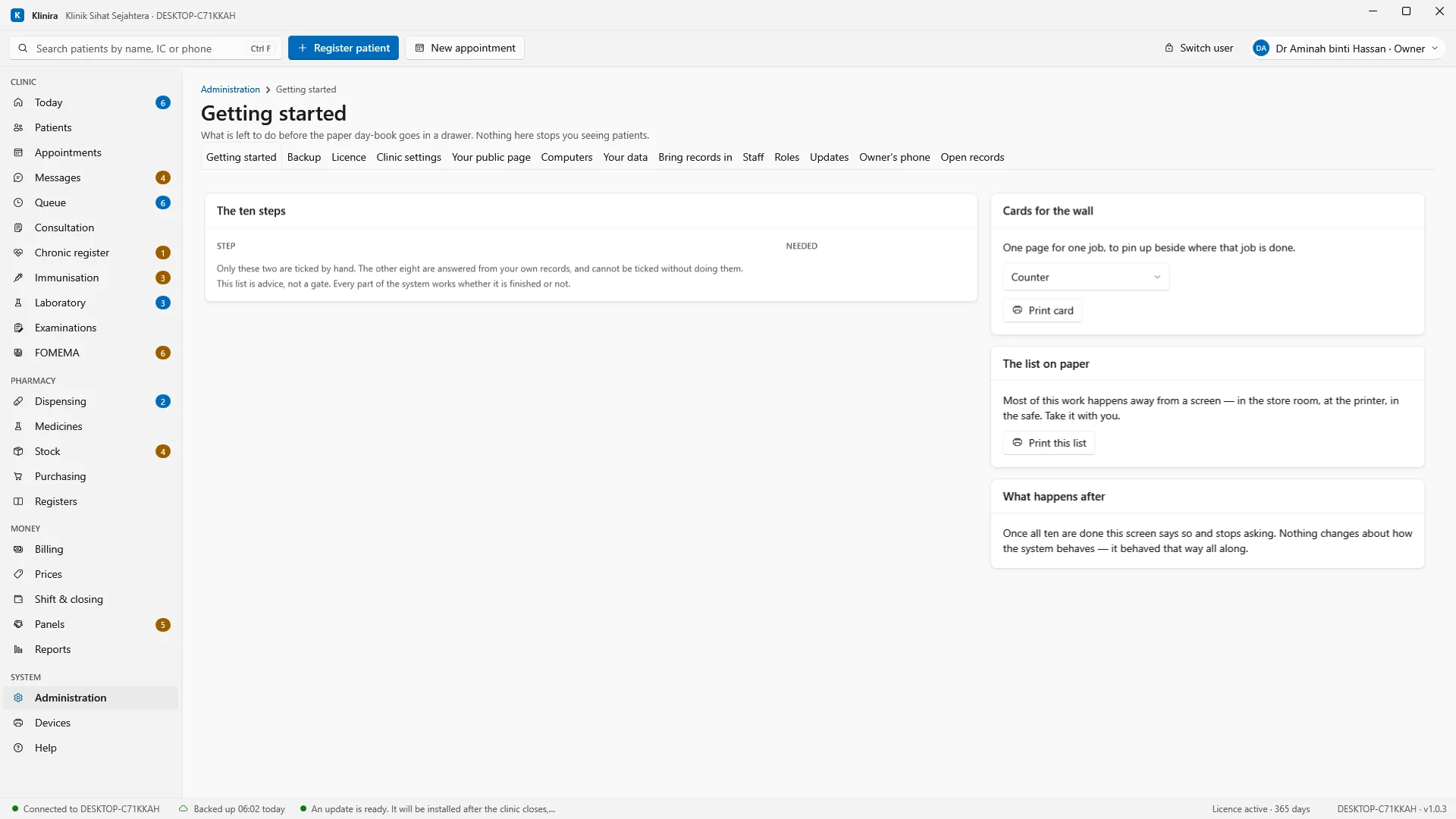
Task: Focus the patient search field
Action: (146, 48)
